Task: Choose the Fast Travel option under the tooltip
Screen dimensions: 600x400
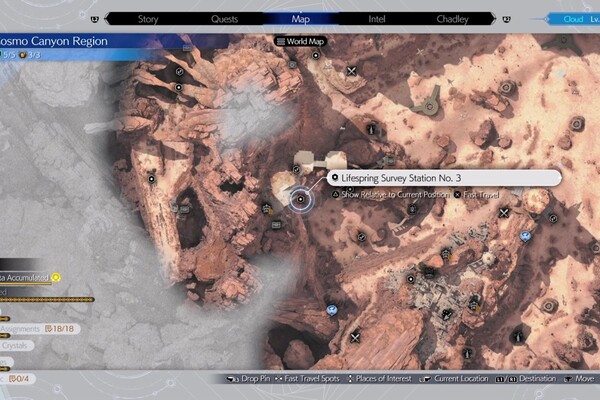Action: click(x=481, y=195)
